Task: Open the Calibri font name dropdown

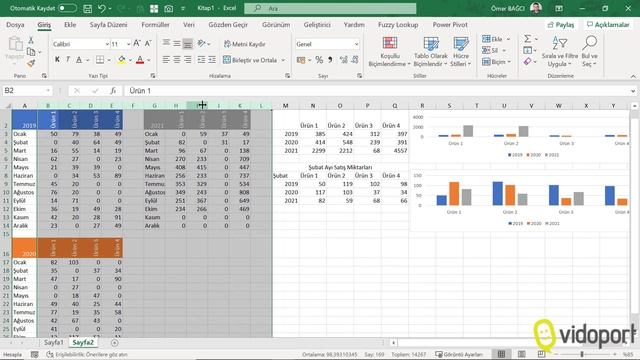Action: (x=107, y=44)
